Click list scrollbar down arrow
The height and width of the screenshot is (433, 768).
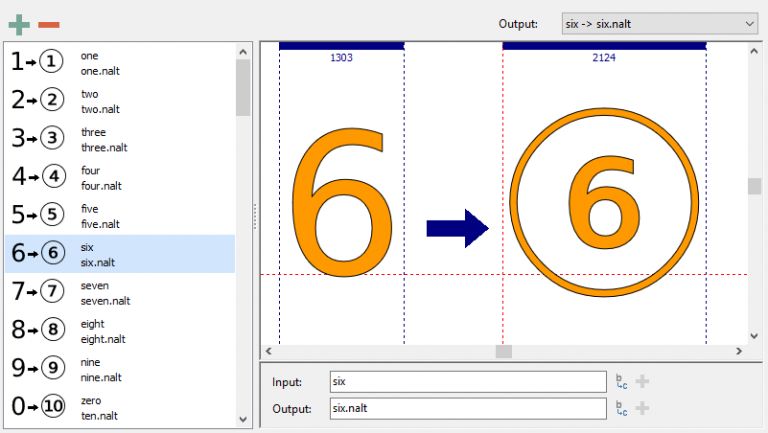[x=243, y=419]
